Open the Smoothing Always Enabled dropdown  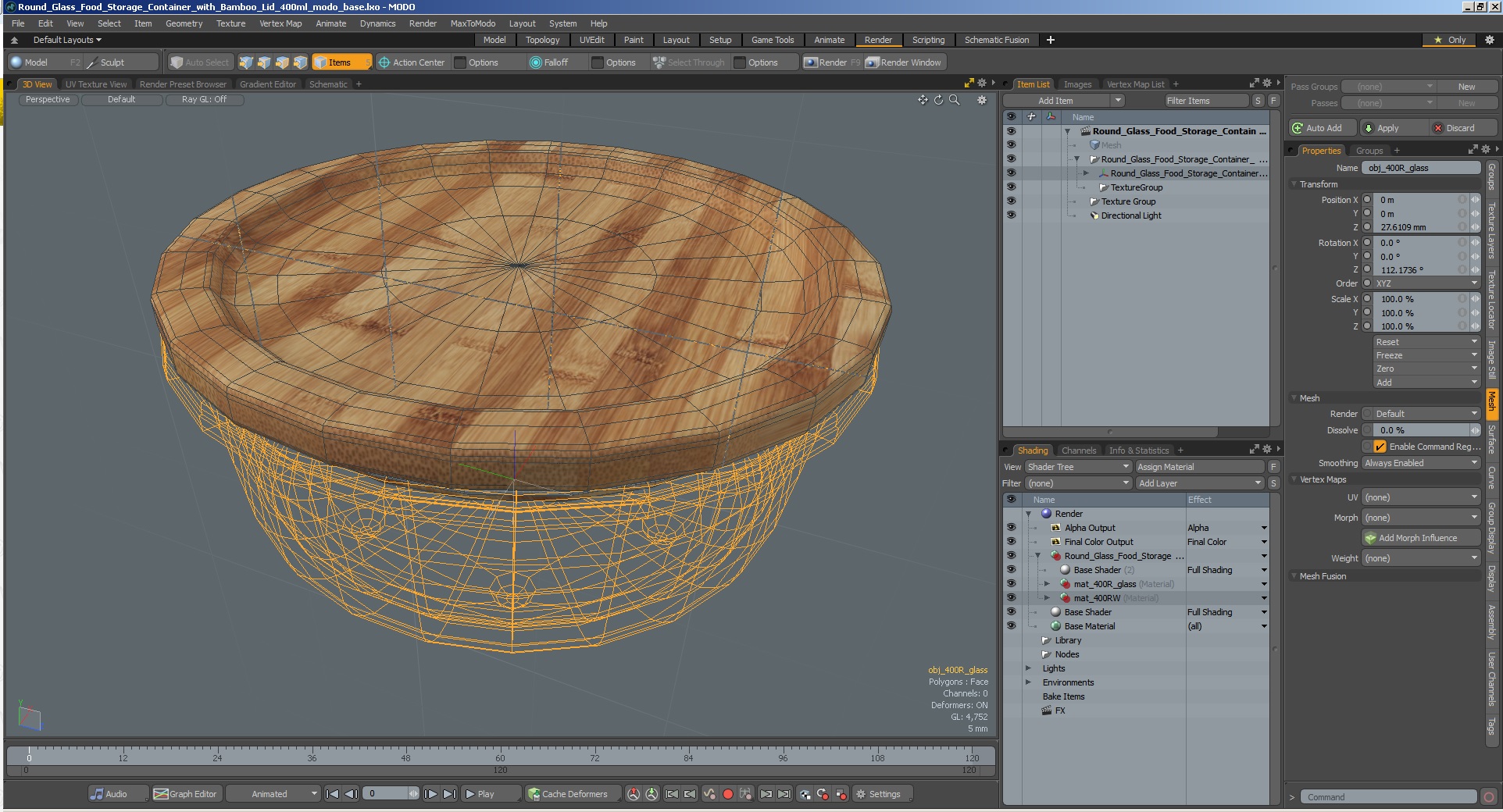(x=1421, y=463)
